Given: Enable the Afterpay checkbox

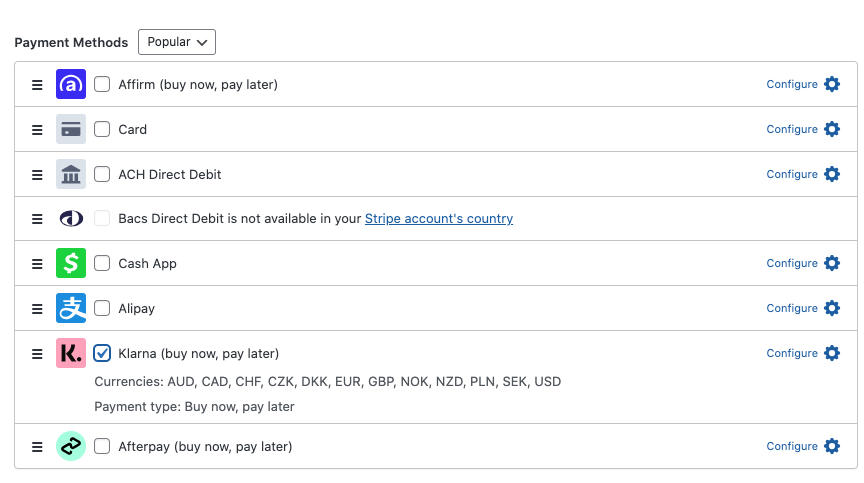Looking at the screenshot, I should click(x=102, y=447).
